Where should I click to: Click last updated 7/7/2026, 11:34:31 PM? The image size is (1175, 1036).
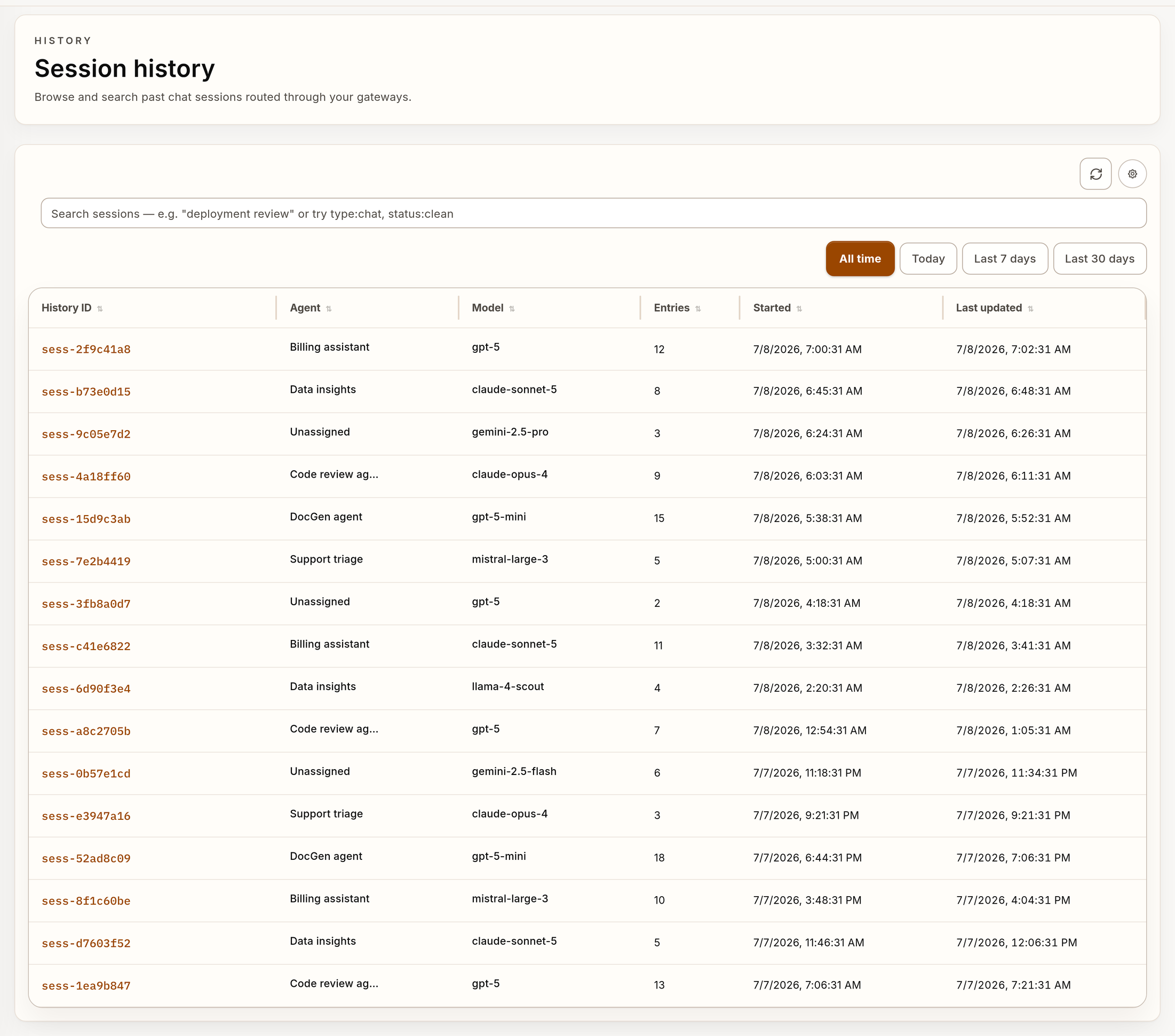coord(1017,773)
